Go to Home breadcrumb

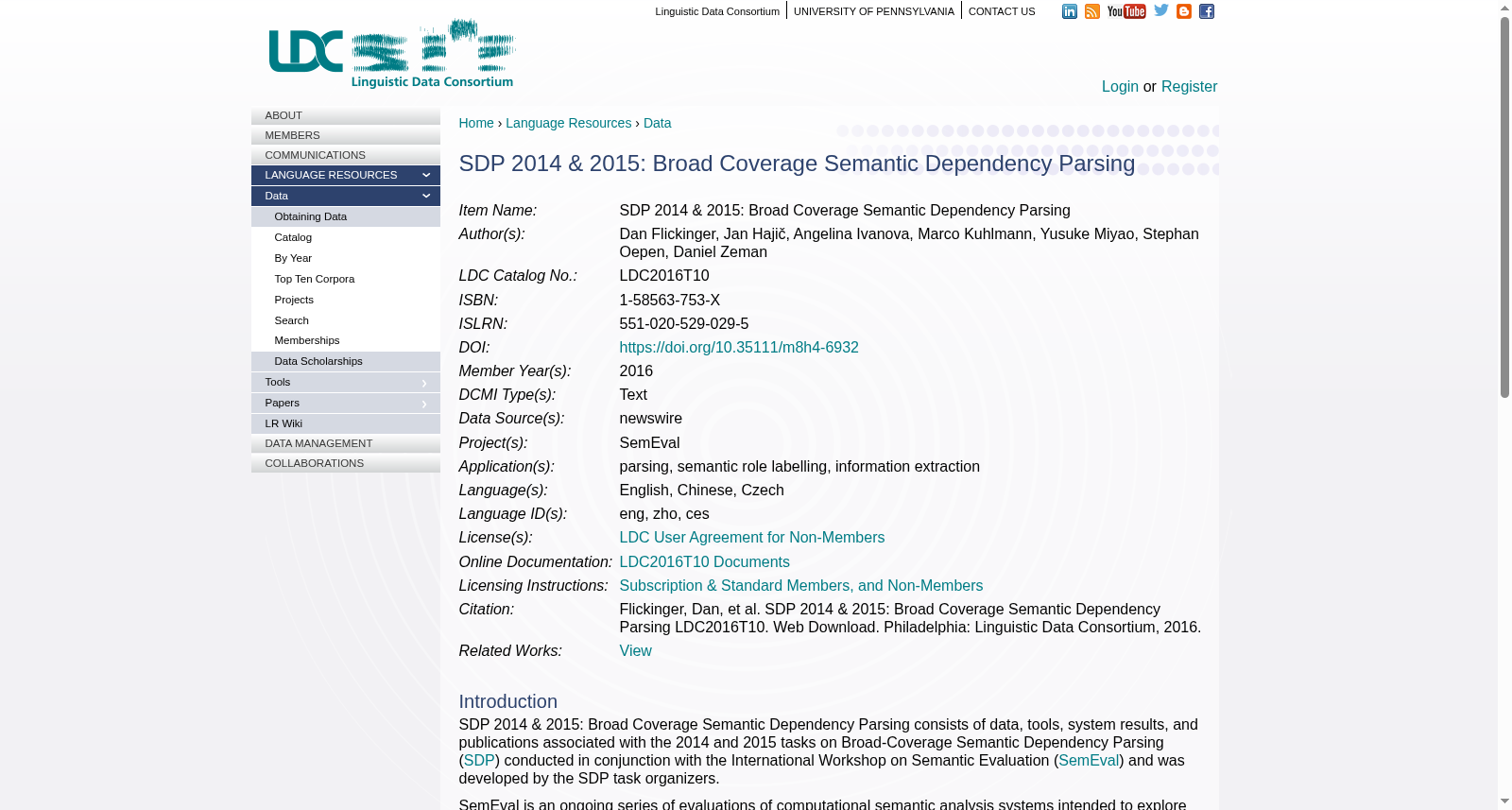pos(476,123)
